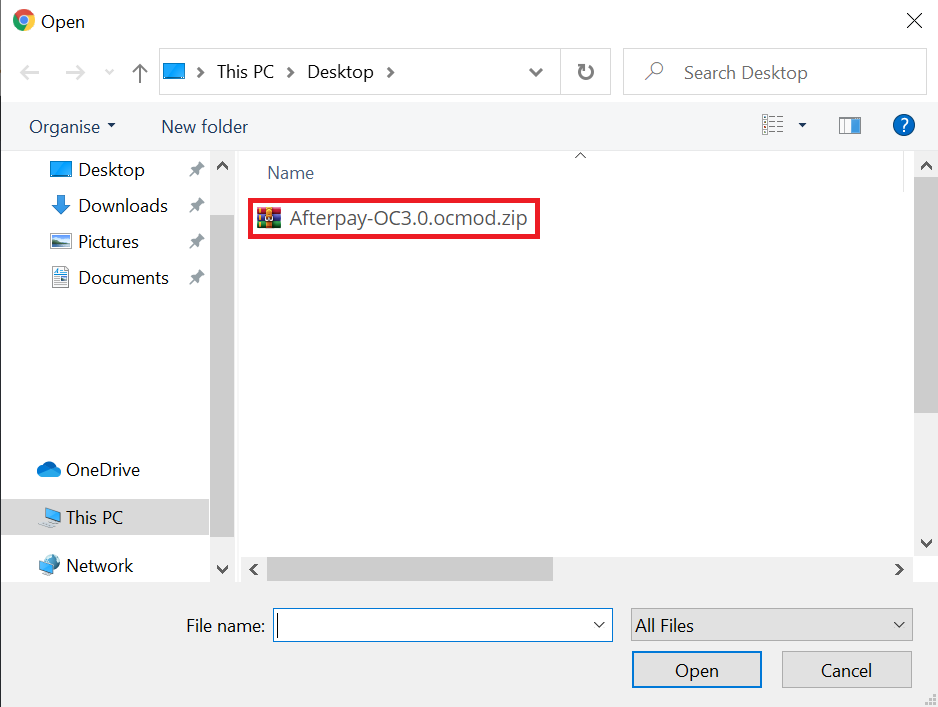Screen dimensions: 938x707
Task: Expand the File name dropdown arrow
Action: 599,625
